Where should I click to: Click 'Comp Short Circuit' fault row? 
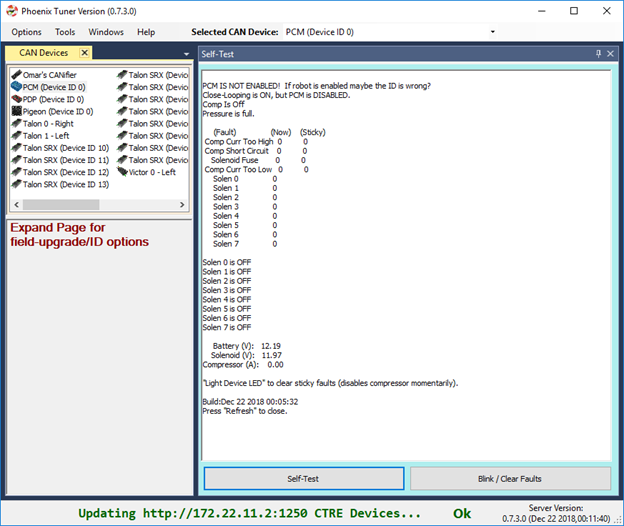[255, 151]
